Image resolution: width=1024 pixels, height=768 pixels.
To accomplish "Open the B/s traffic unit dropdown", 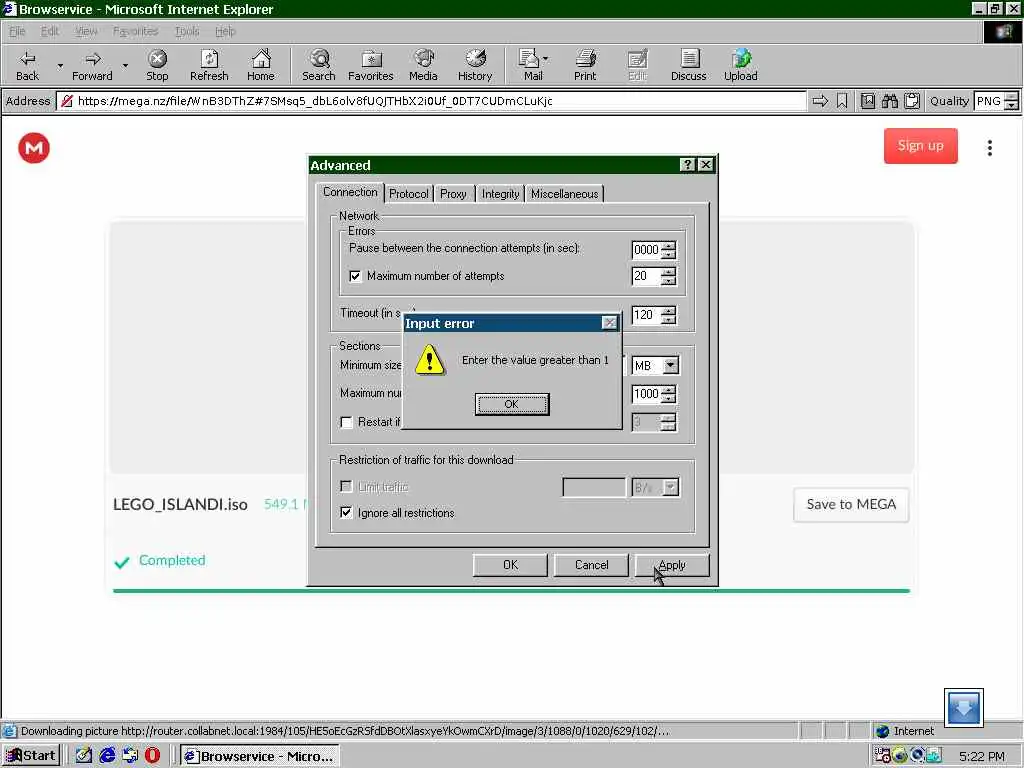I will coord(671,487).
